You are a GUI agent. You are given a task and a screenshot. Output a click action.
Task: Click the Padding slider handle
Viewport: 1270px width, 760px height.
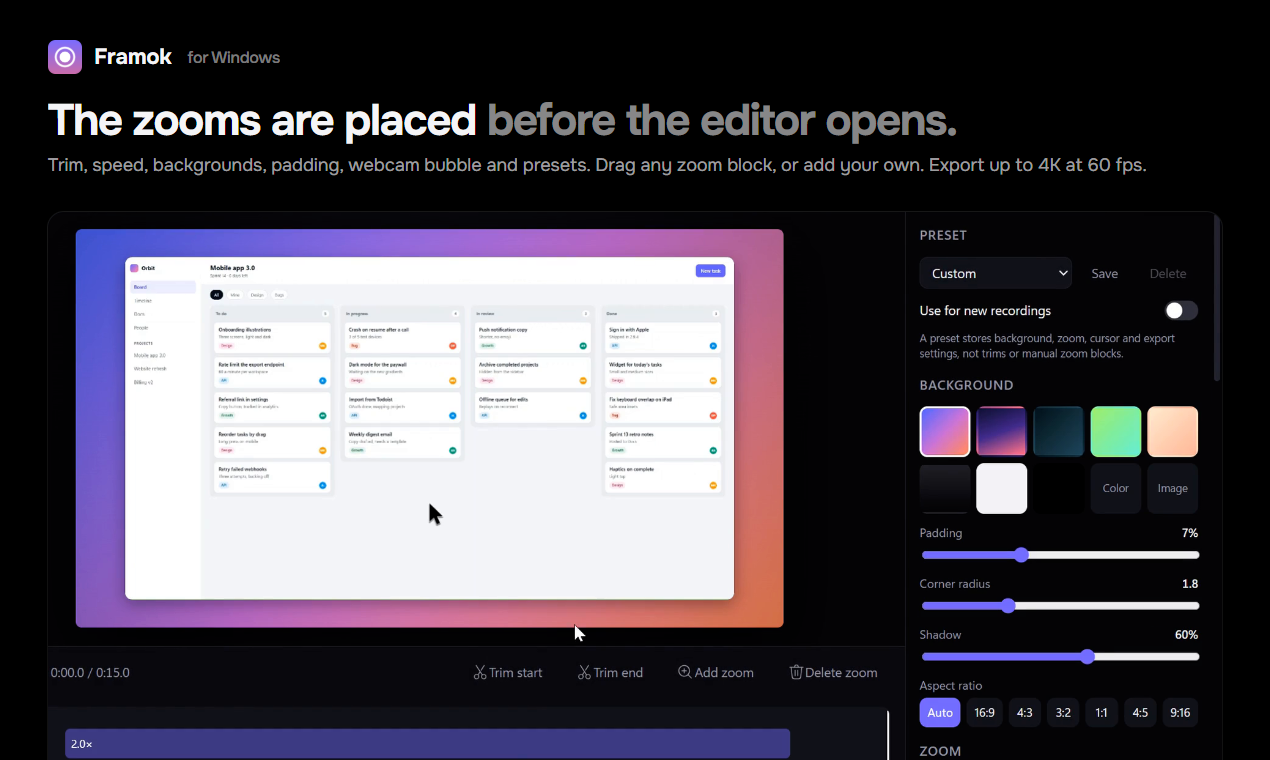pyautogui.click(x=1021, y=555)
